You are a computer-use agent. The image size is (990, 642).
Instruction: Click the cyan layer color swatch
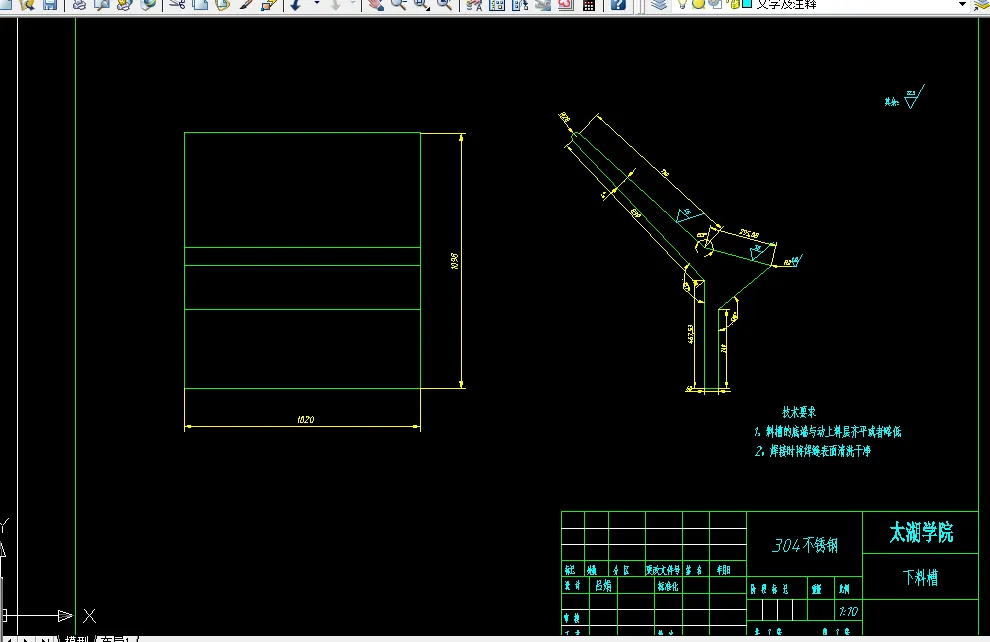(747, 4)
